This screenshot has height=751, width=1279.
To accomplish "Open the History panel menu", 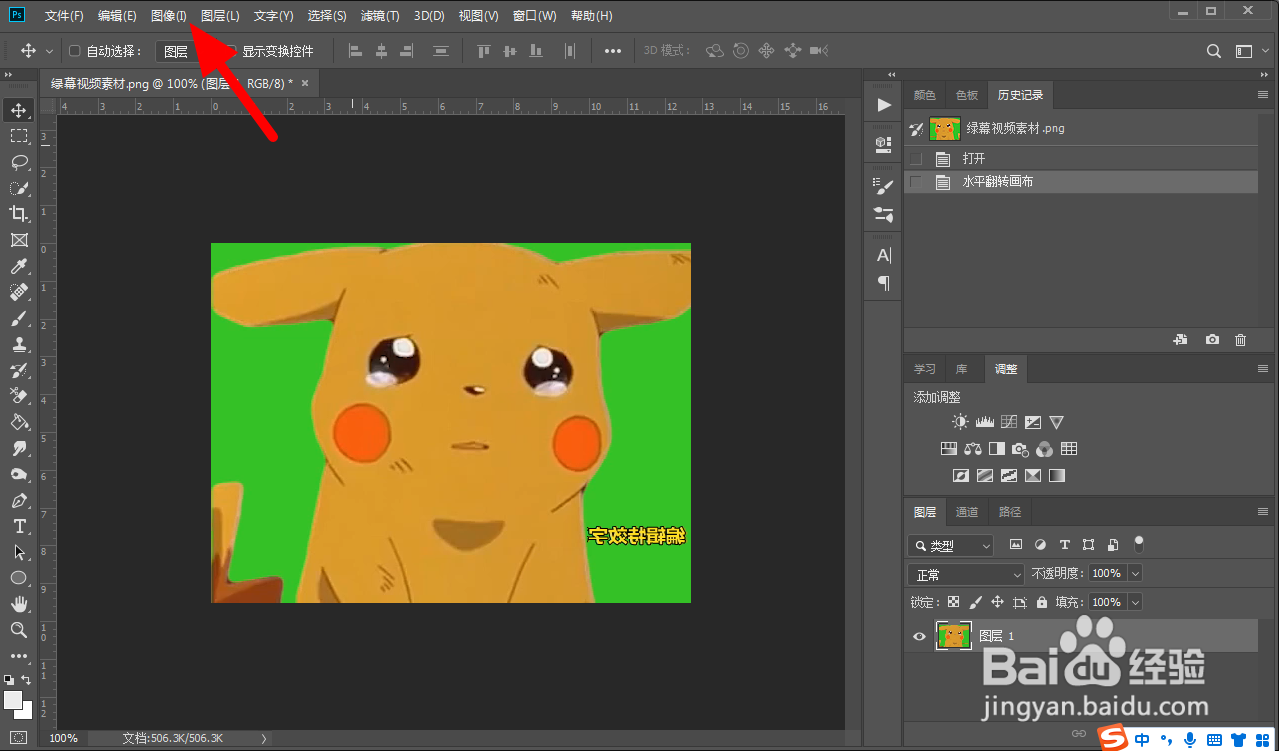I will (1262, 95).
